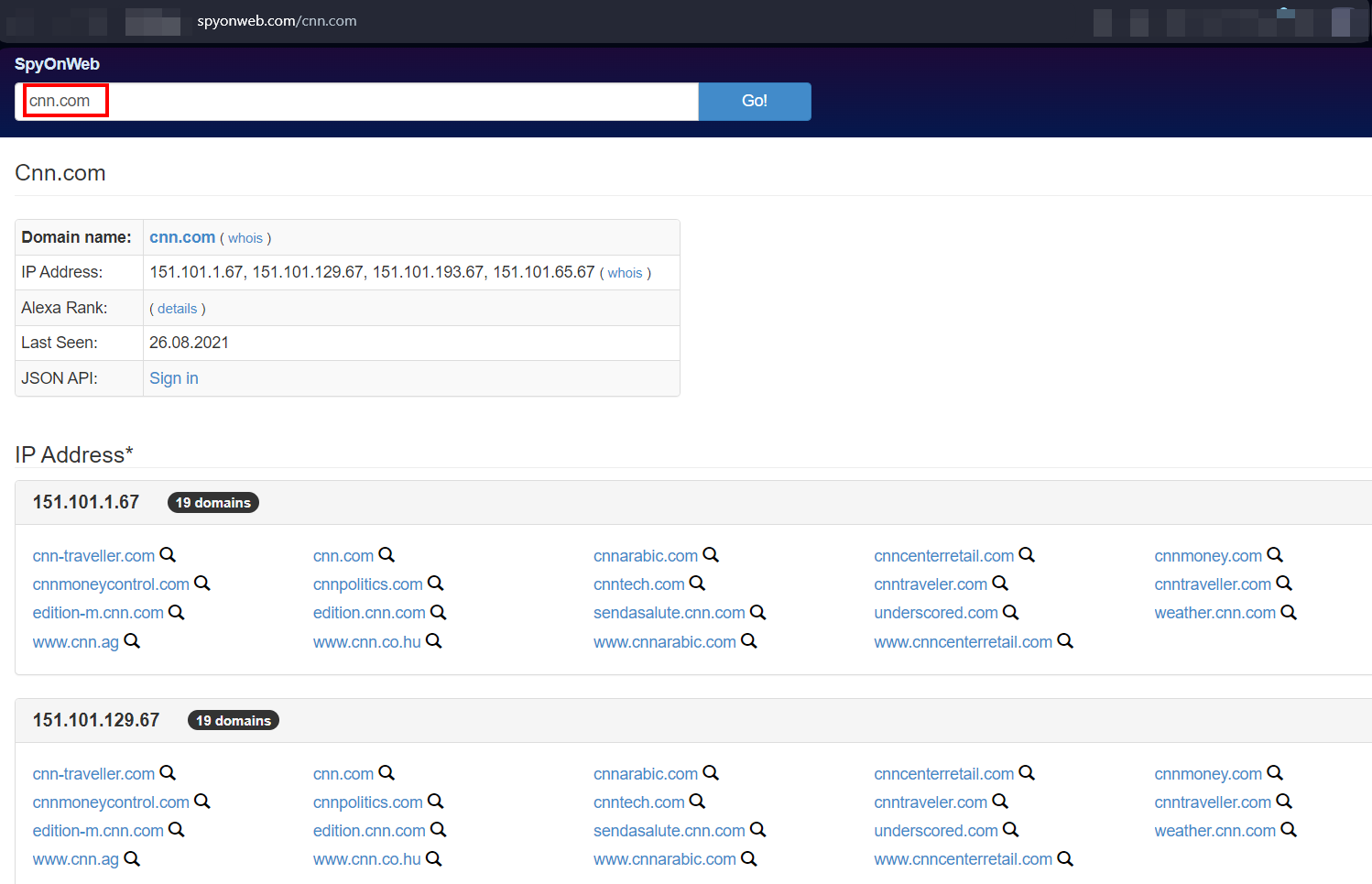This screenshot has height=884, width=1372.
Task: Click the Go! search button
Action: (755, 102)
